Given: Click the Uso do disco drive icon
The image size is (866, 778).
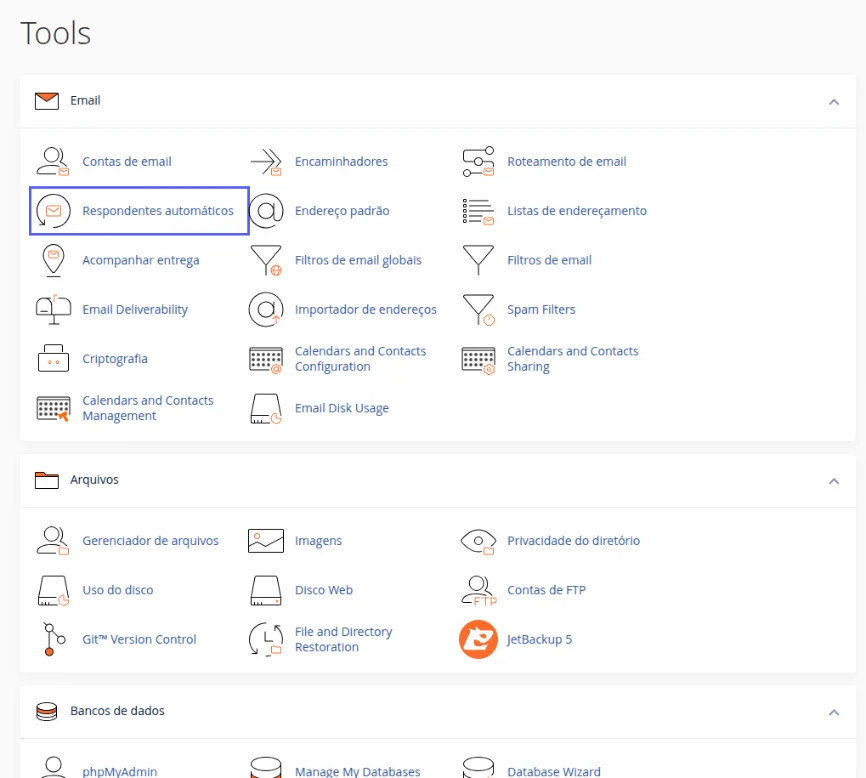Looking at the screenshot, I should tap(54, 590).
